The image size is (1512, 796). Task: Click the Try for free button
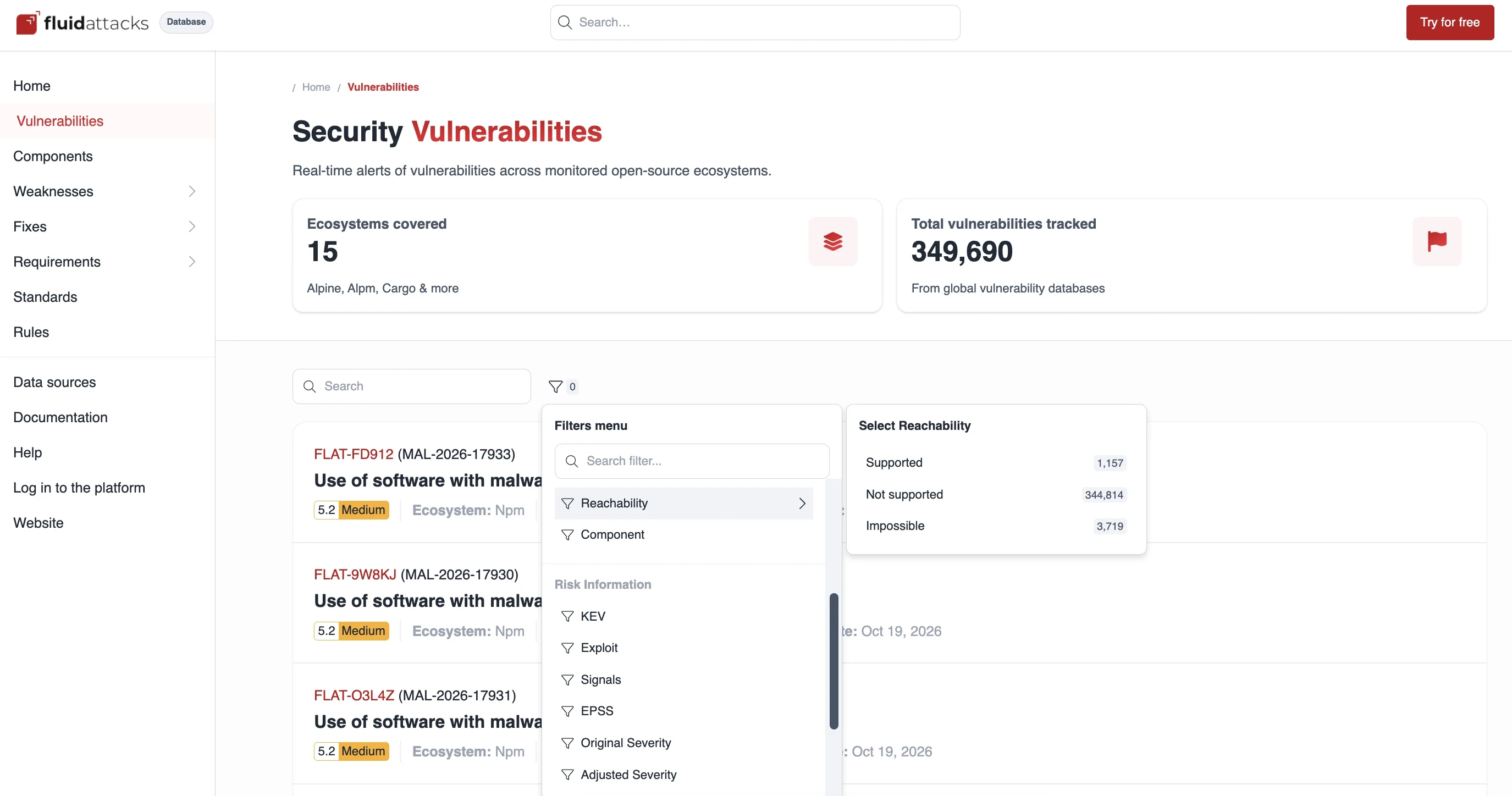click(1449, 23)
